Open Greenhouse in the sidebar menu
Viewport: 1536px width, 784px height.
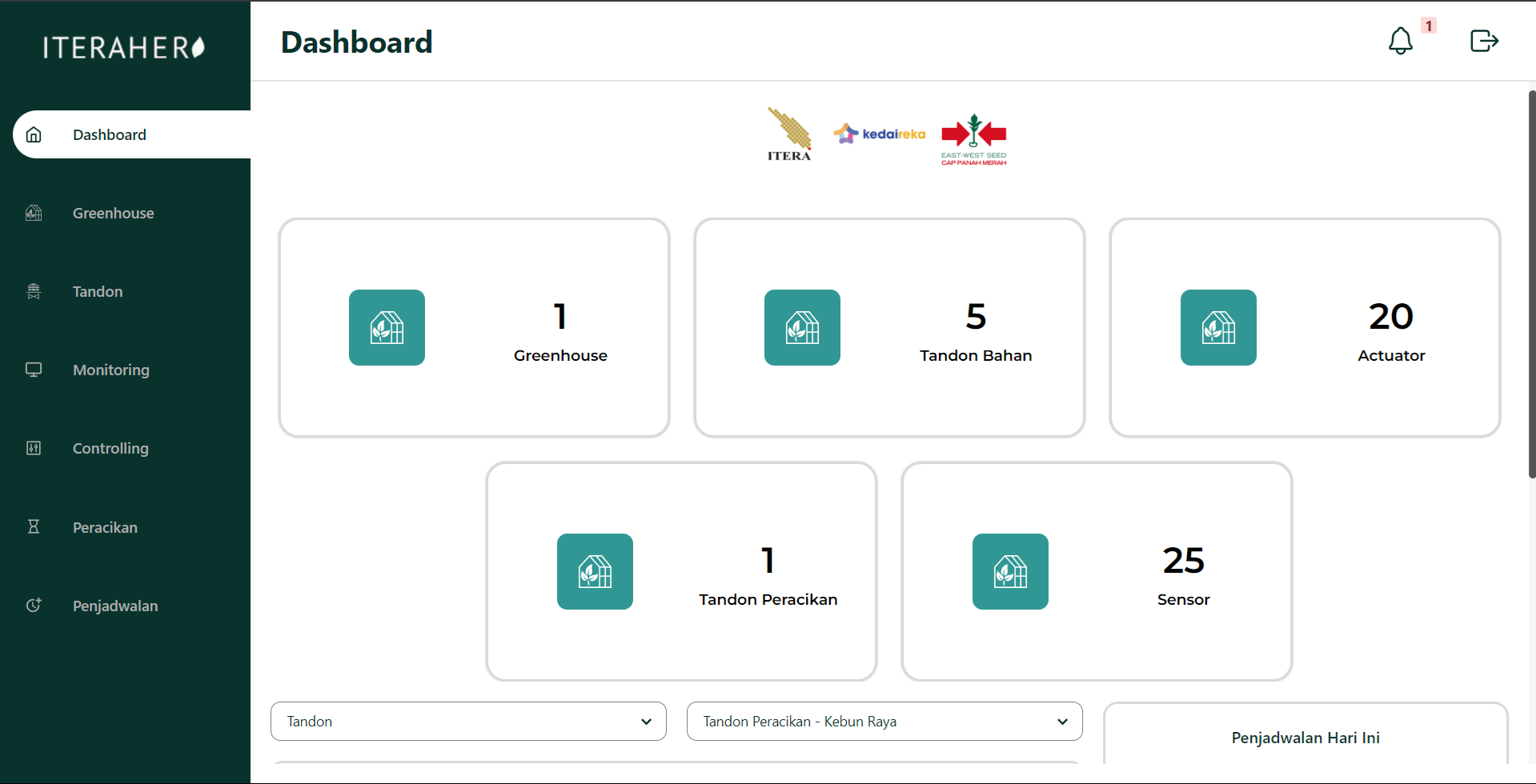coord(113,214)
